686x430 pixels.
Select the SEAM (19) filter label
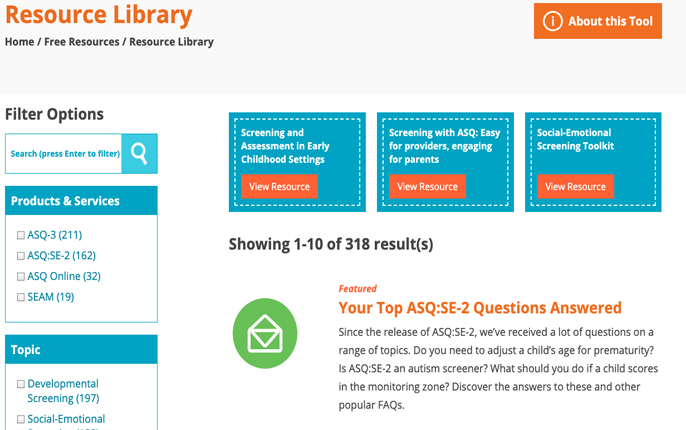click(51, 297)
